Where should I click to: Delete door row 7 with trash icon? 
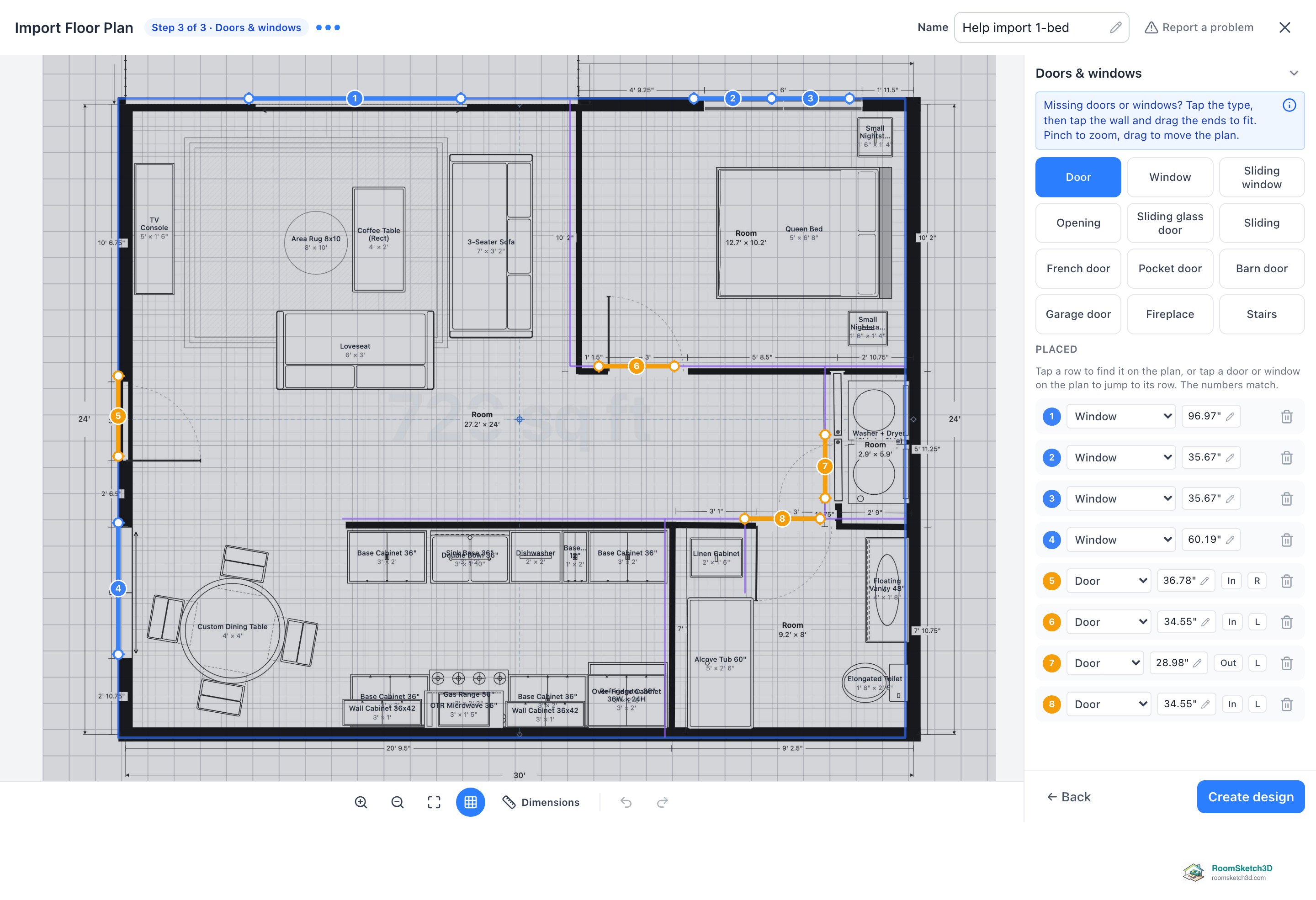click(x=1287, y=663)
